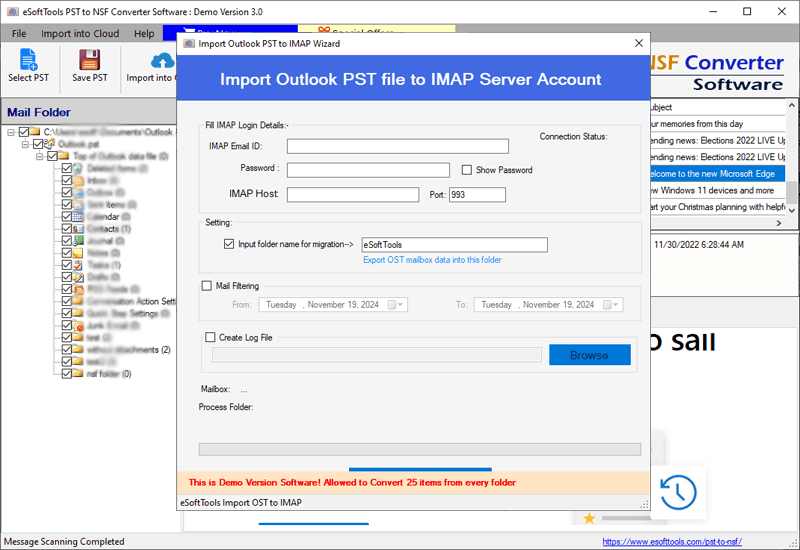Screen dimensions: 800x550
Task: Click the empty conversion progress bar
Action: (x=419, y=449)
